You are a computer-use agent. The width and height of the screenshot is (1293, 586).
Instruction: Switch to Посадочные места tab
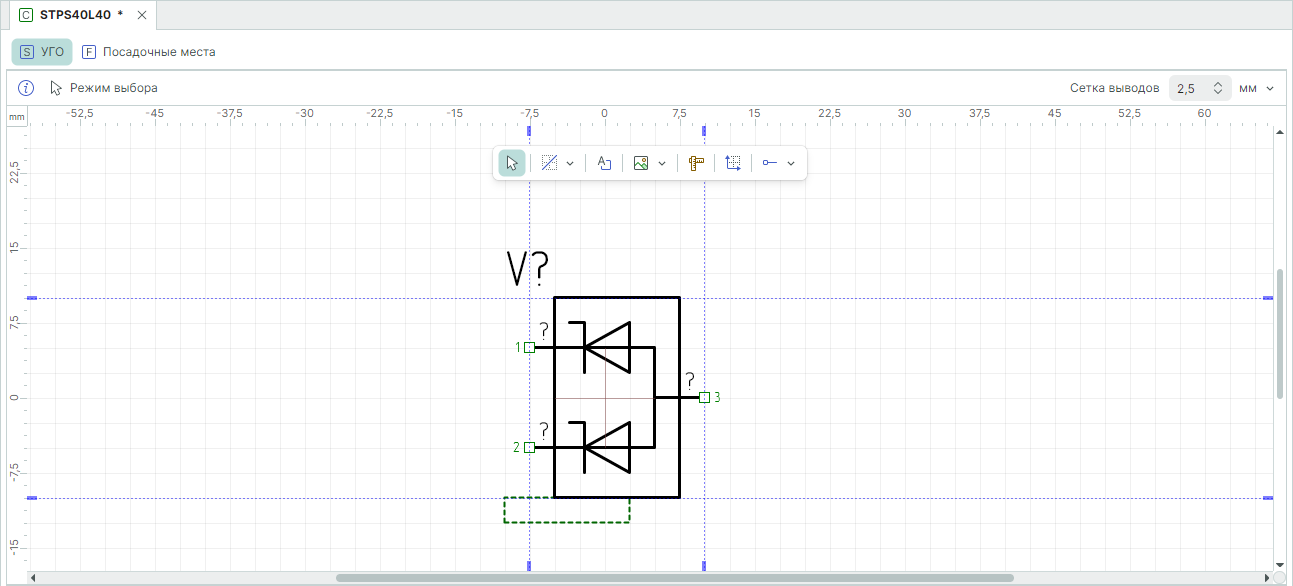(149, 52)
